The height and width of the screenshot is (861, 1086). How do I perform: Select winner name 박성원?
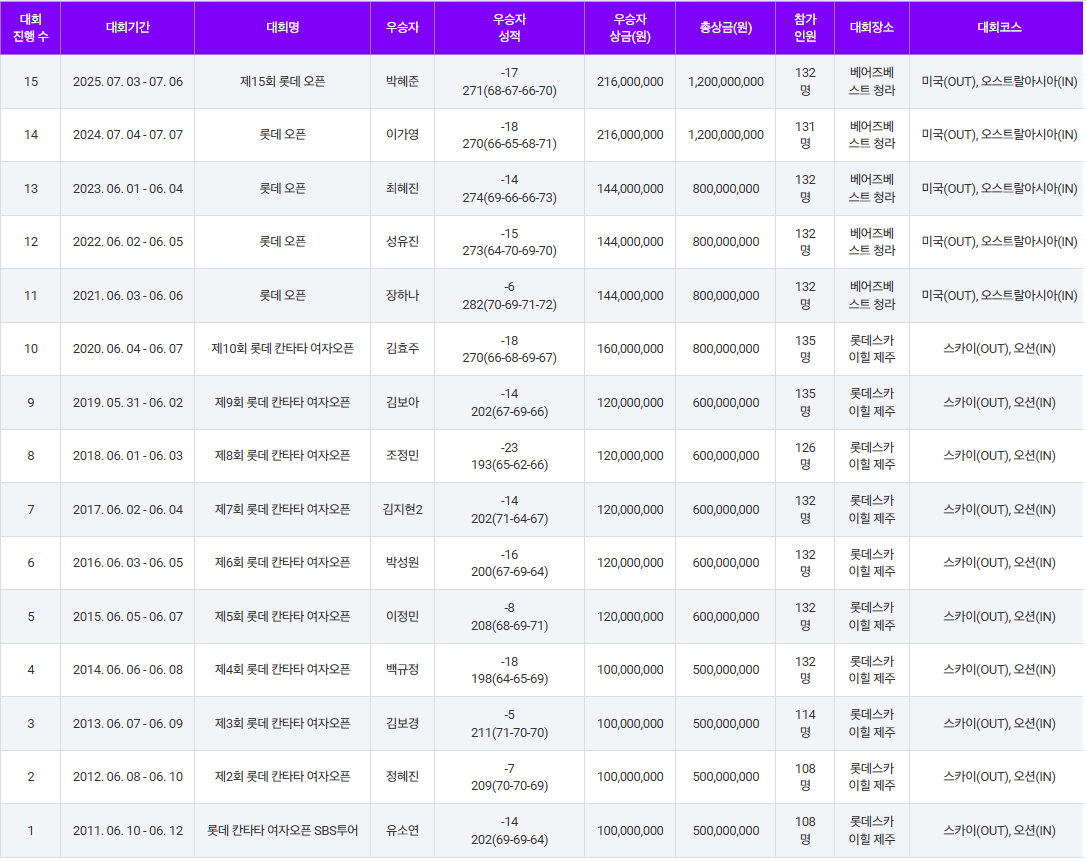(x=402, y=563)
